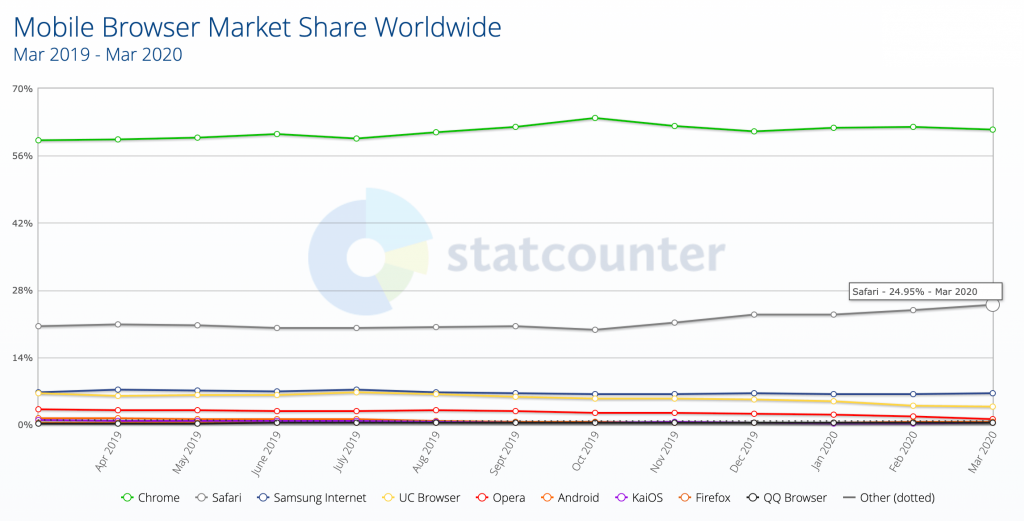Click the Chrome data point for July 2019

(356, 139)
